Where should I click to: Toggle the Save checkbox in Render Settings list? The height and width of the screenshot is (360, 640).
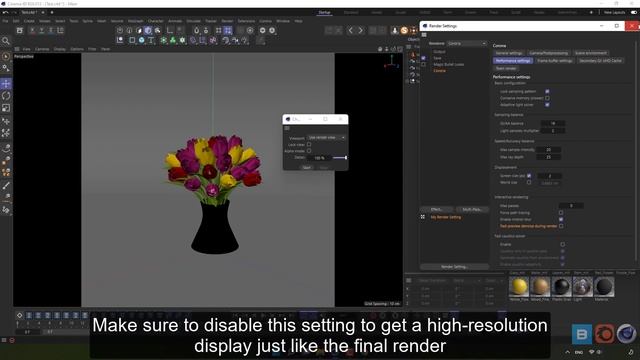click(x=423, y=58)
